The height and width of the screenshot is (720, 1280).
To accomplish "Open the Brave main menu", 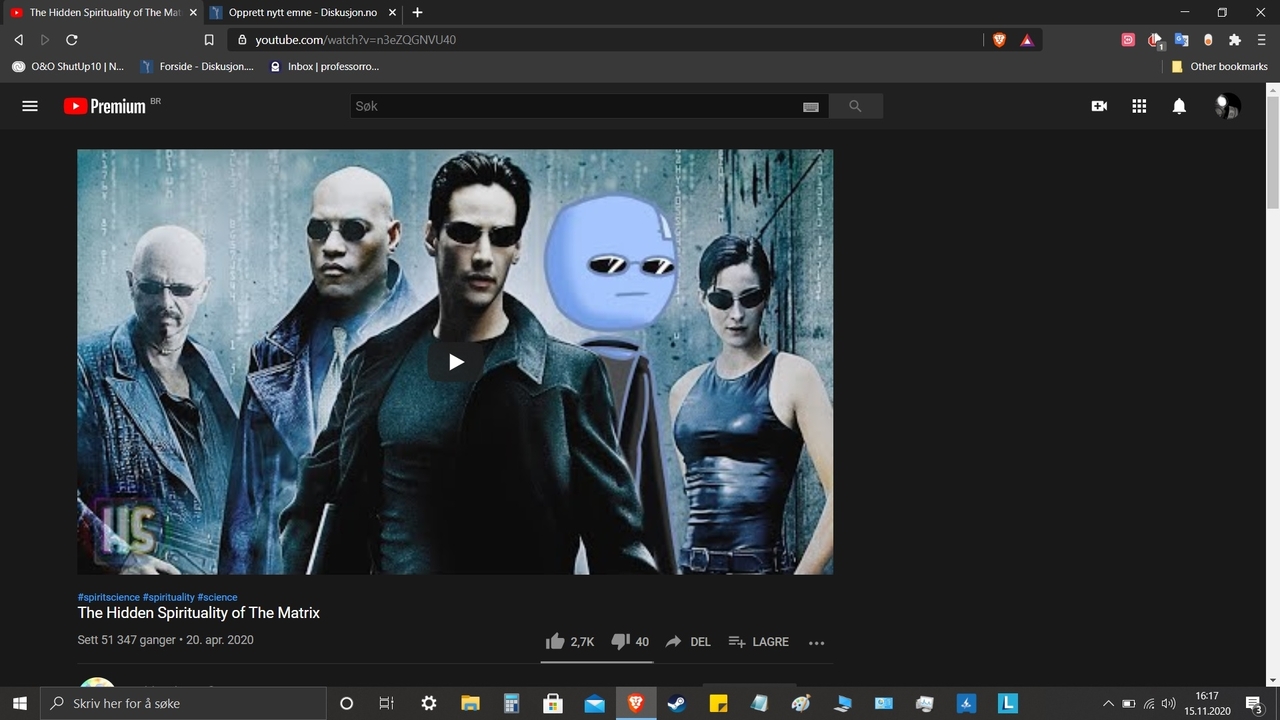I will pyautogui.click(x=1261, y=40).
